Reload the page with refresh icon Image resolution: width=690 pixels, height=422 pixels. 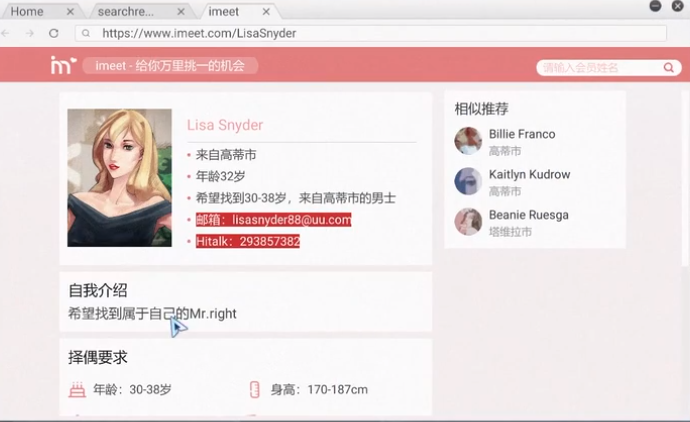pos(54,33)
